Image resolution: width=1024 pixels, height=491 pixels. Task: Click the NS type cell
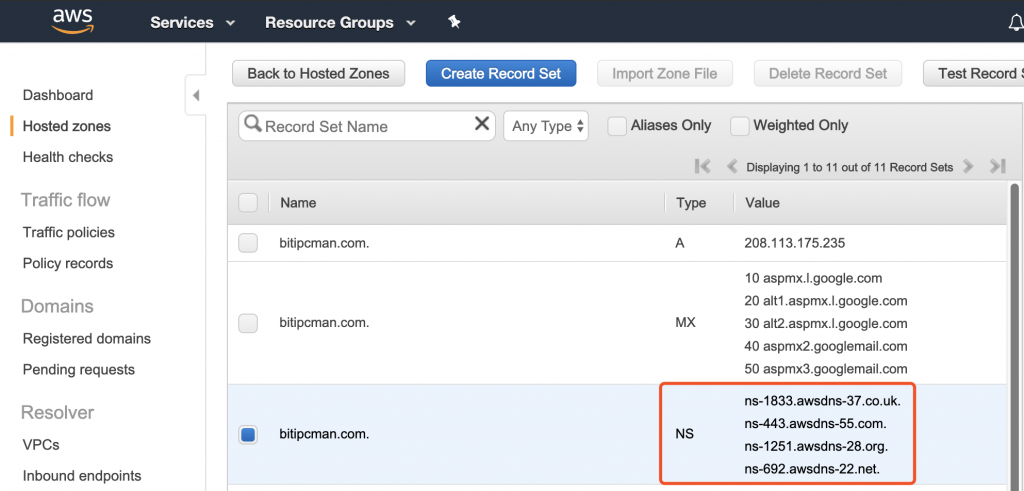click(x=684, y=433)
